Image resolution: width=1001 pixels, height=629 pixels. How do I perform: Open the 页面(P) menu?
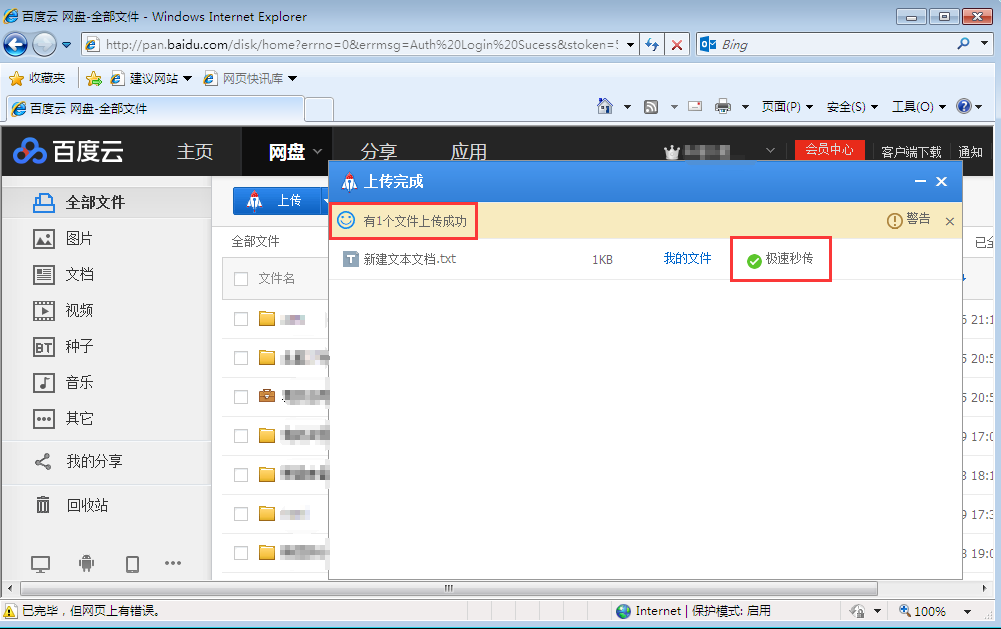coord(787,107)
